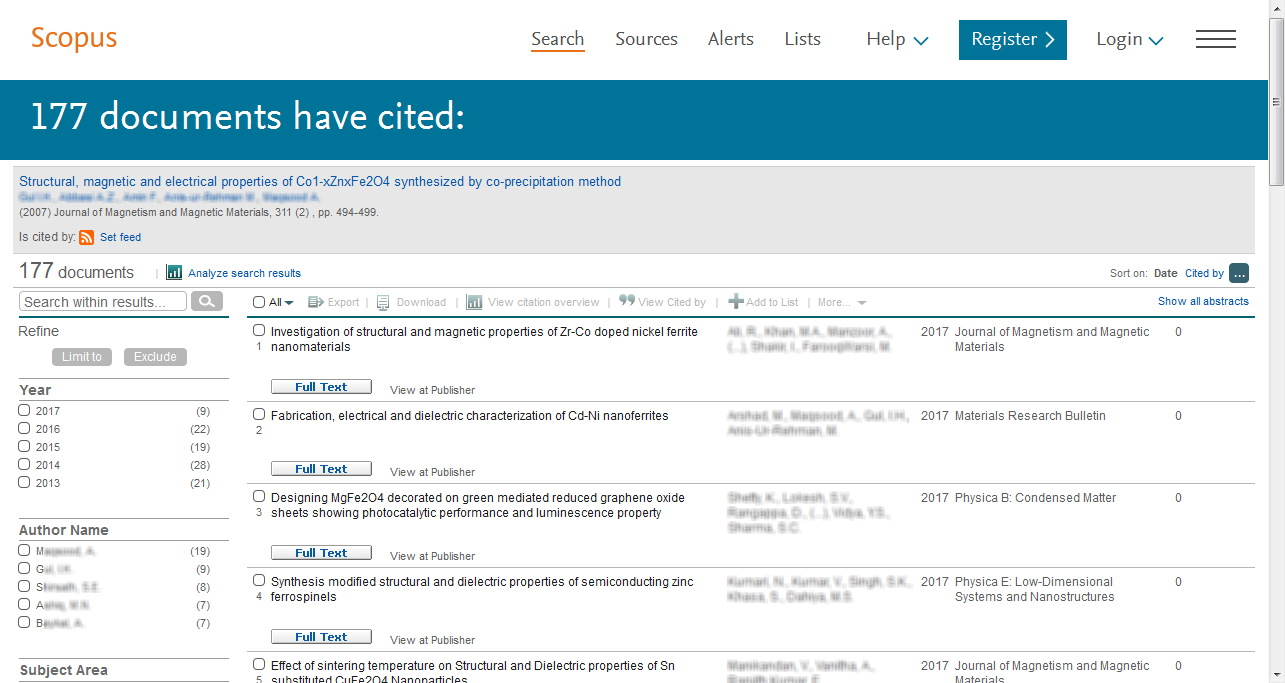Expand the More options dropdown
The image size is (1285, 683).
pos(841,302)
